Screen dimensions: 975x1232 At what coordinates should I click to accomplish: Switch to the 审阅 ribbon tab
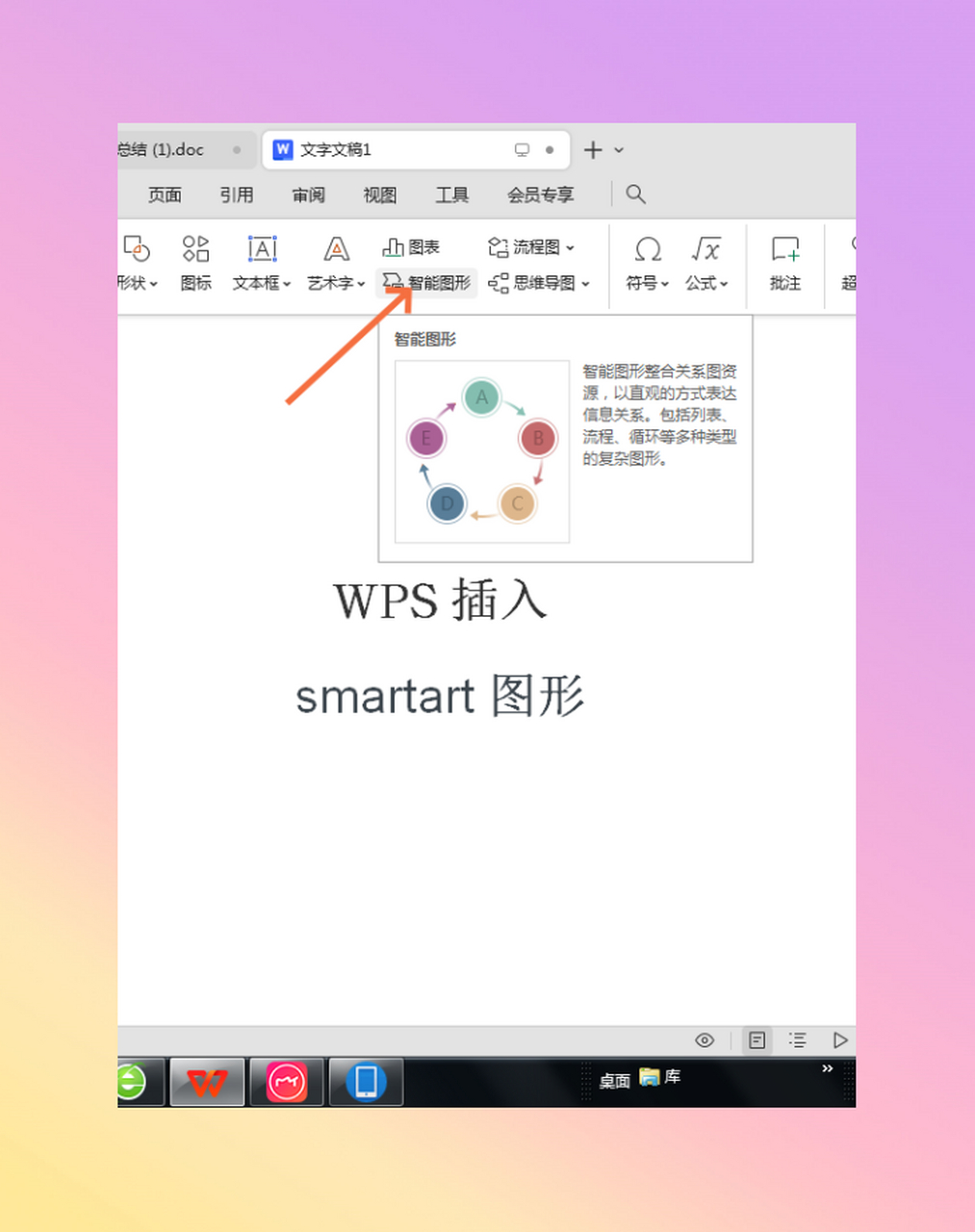(x=308, y=194)
